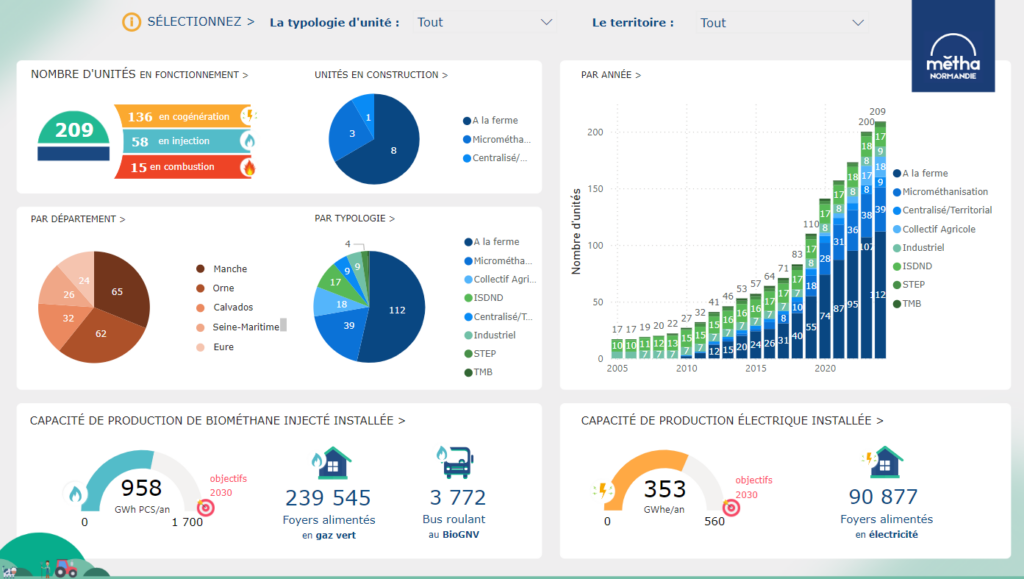Click the 'PAR TYPOLOGIE >' title
The height and width of the screenshot is (579, 1024).
click(355, 219)
